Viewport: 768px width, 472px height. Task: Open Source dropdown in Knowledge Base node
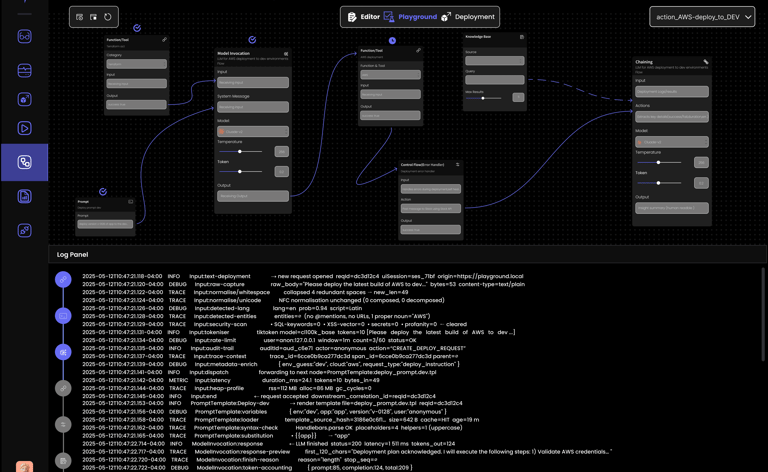pyautogui.click(x=495, y=61)
